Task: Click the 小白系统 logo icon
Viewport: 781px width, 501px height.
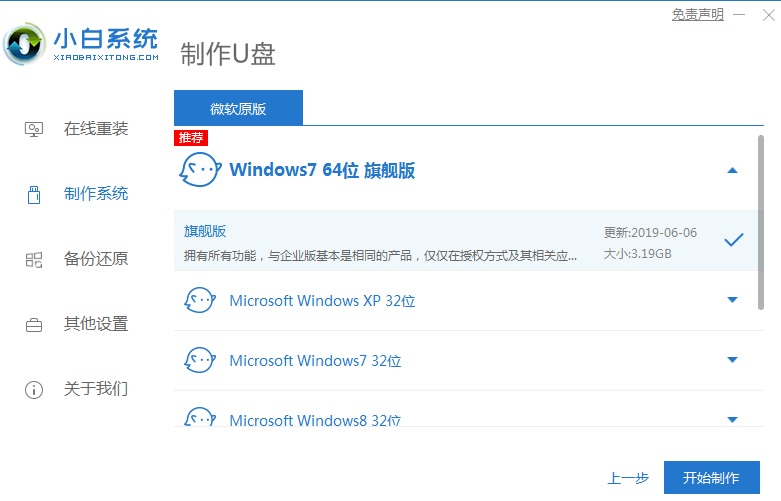Action: (24, 45)
